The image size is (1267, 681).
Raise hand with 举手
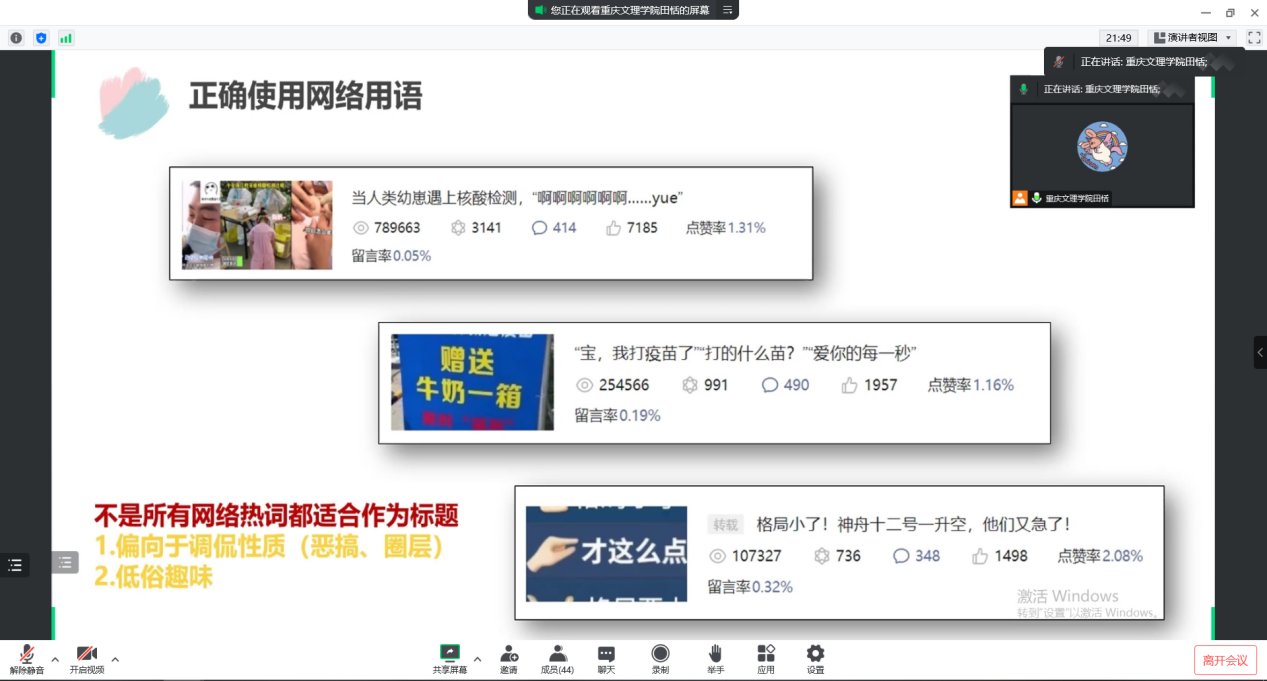coord(714,659)
